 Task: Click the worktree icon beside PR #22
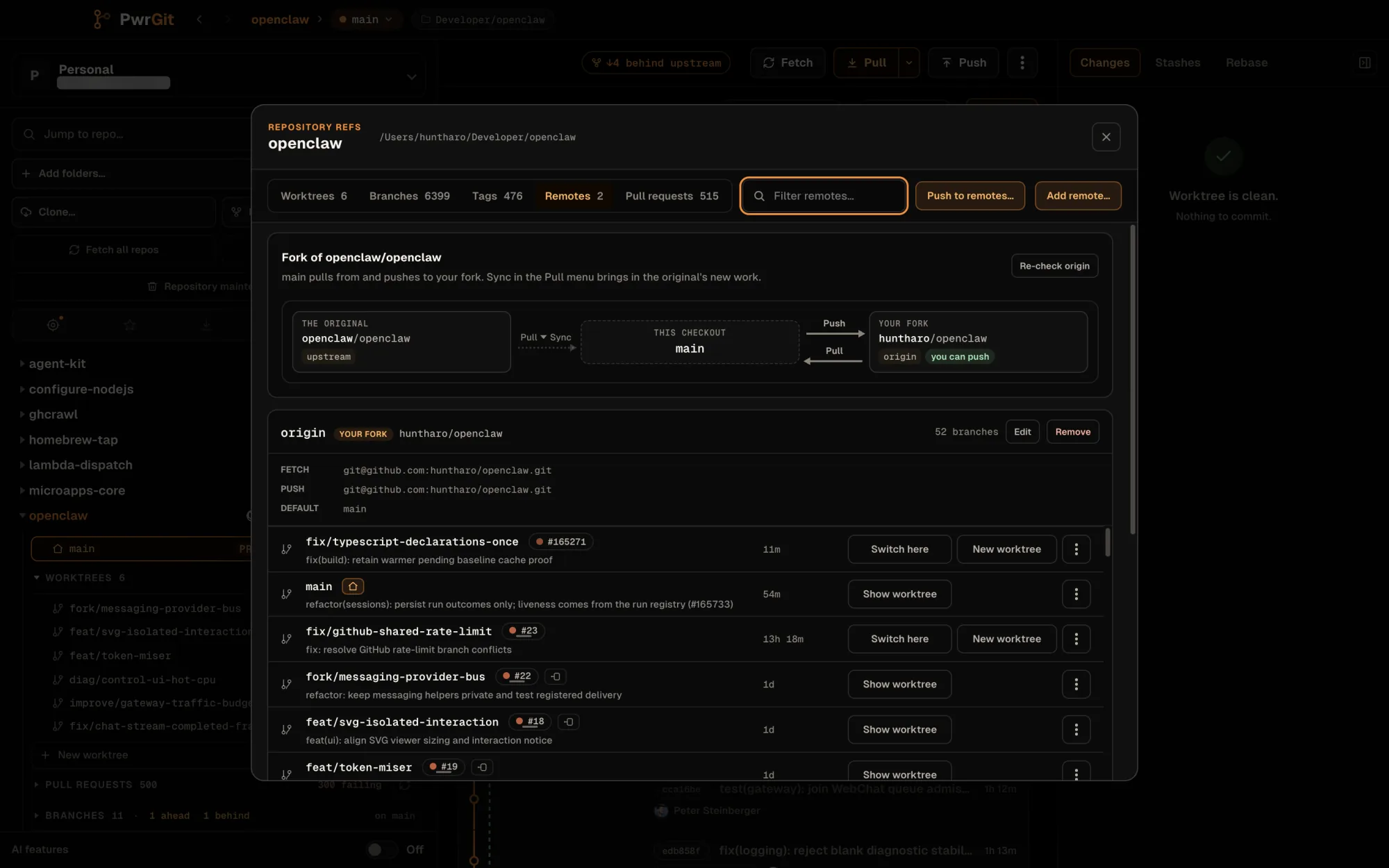(556, 676)
